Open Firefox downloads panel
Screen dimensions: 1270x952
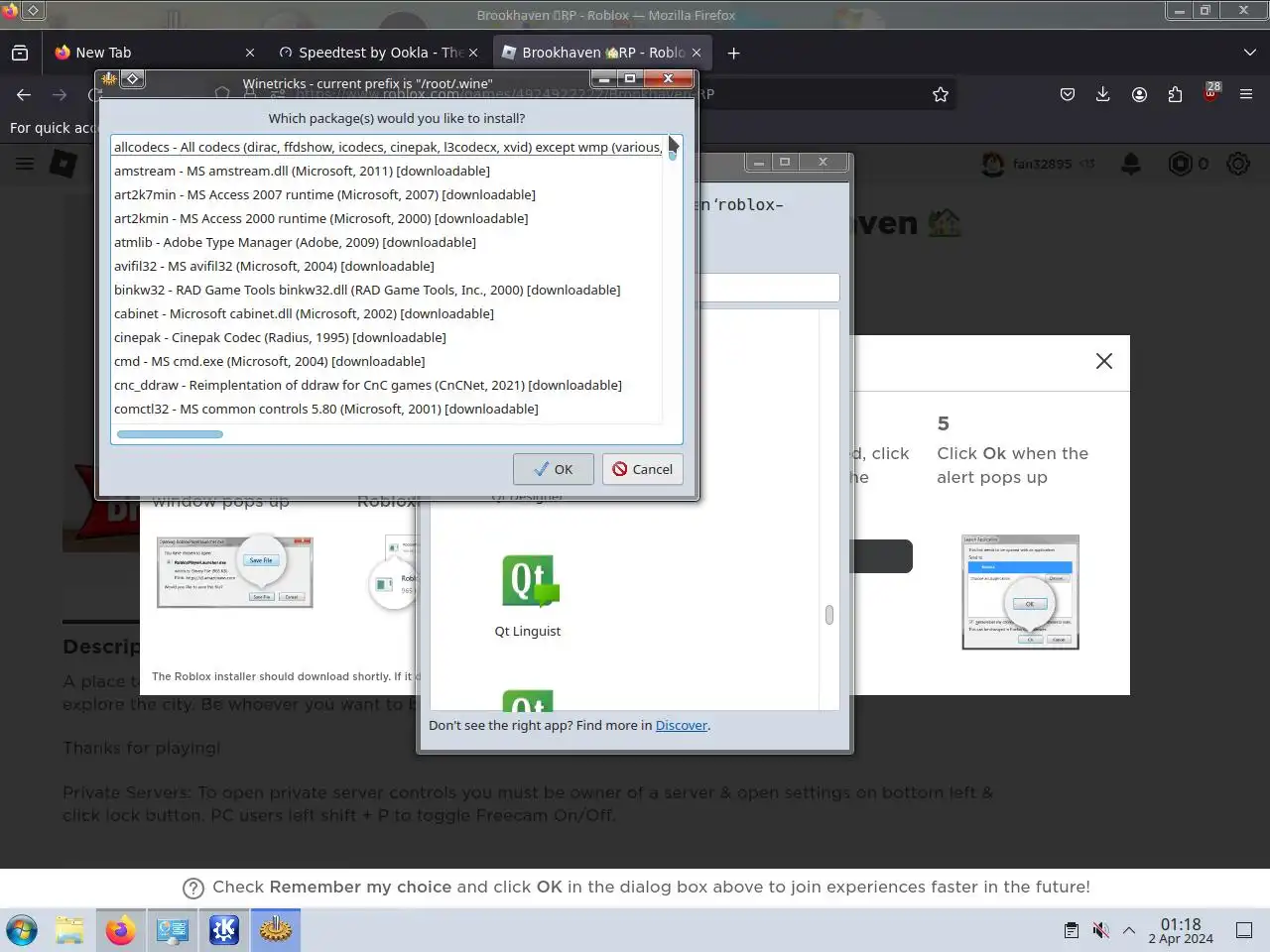pyautogui.click(x=1103, y=94)
